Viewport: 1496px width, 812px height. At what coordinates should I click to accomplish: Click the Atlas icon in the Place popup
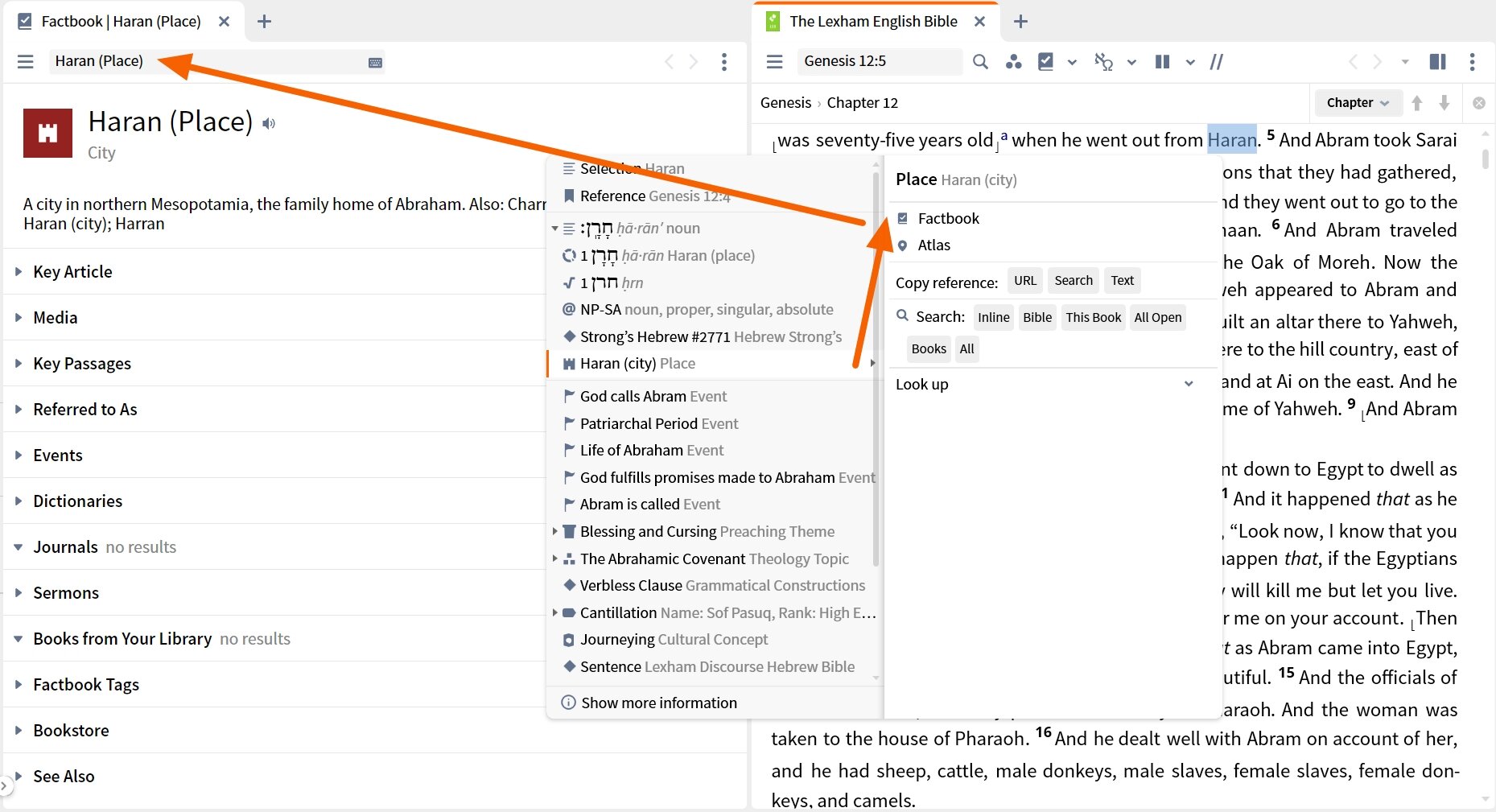coord(902,245)
